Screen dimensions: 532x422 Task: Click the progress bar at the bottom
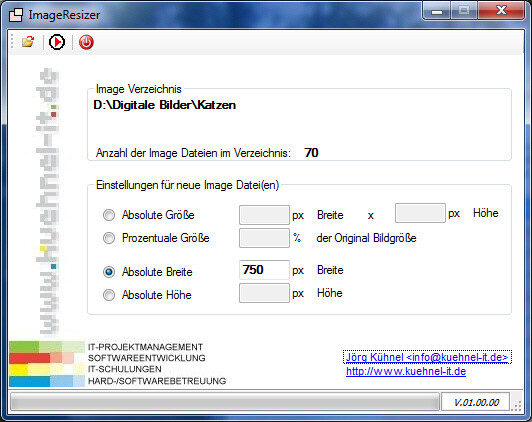225,402
